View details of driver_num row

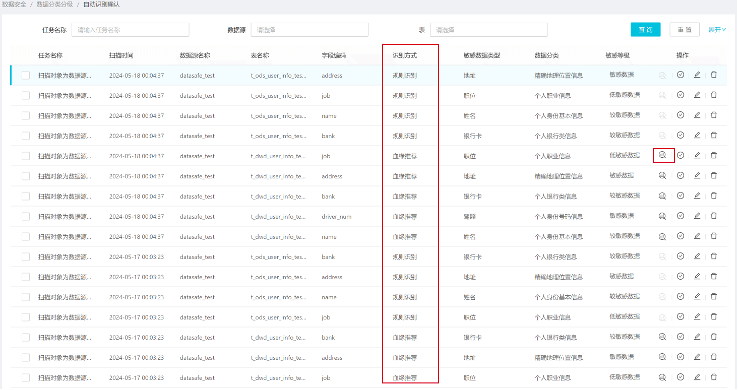pos(663,216)
